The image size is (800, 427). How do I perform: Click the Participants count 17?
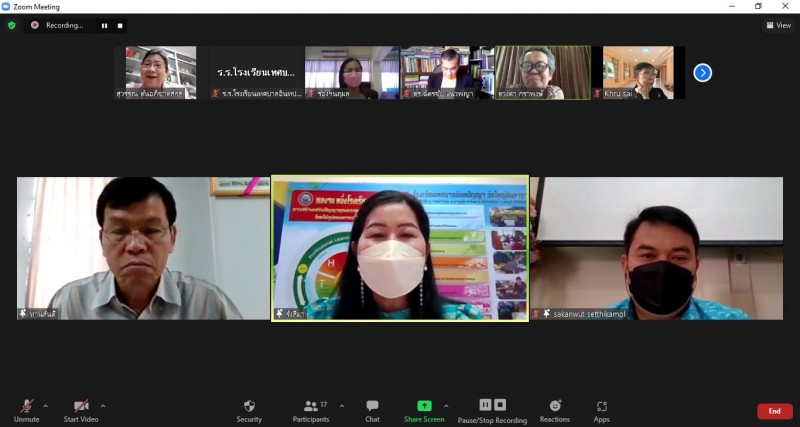[x=323, y=405]
